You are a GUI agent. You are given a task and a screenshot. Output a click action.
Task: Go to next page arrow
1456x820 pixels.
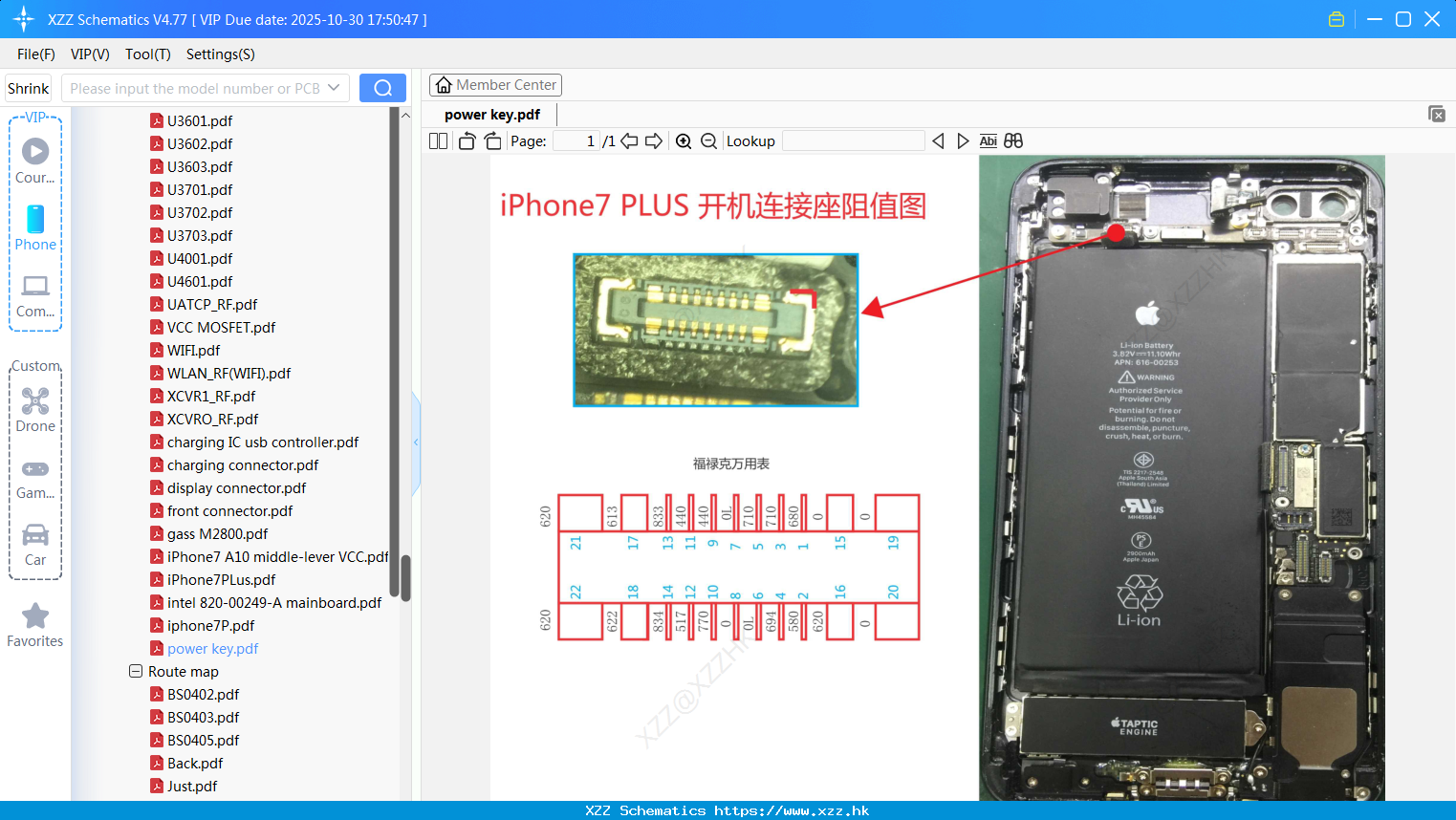654,140
